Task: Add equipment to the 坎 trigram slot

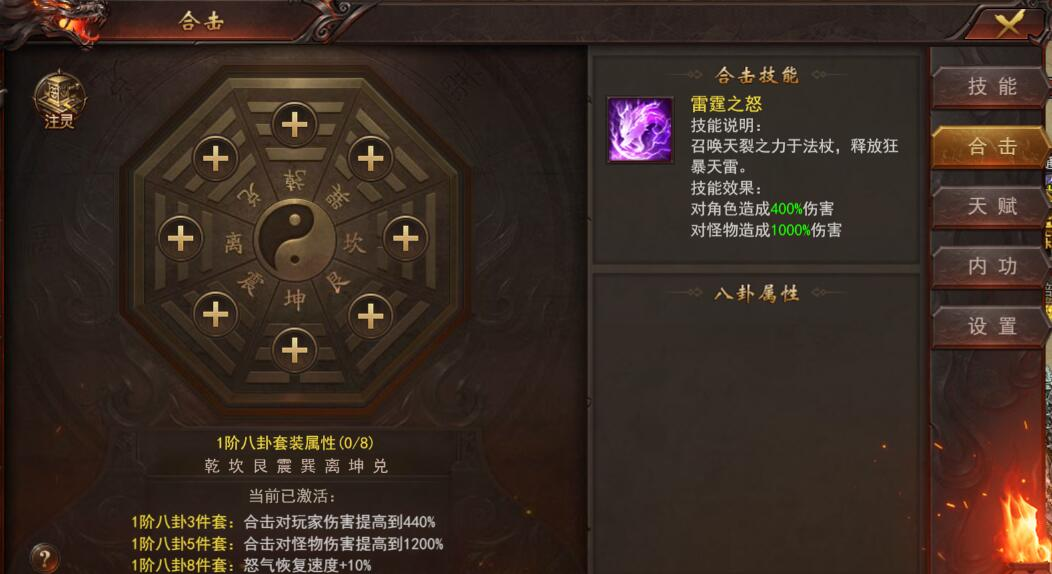Action: coord(405,238)
